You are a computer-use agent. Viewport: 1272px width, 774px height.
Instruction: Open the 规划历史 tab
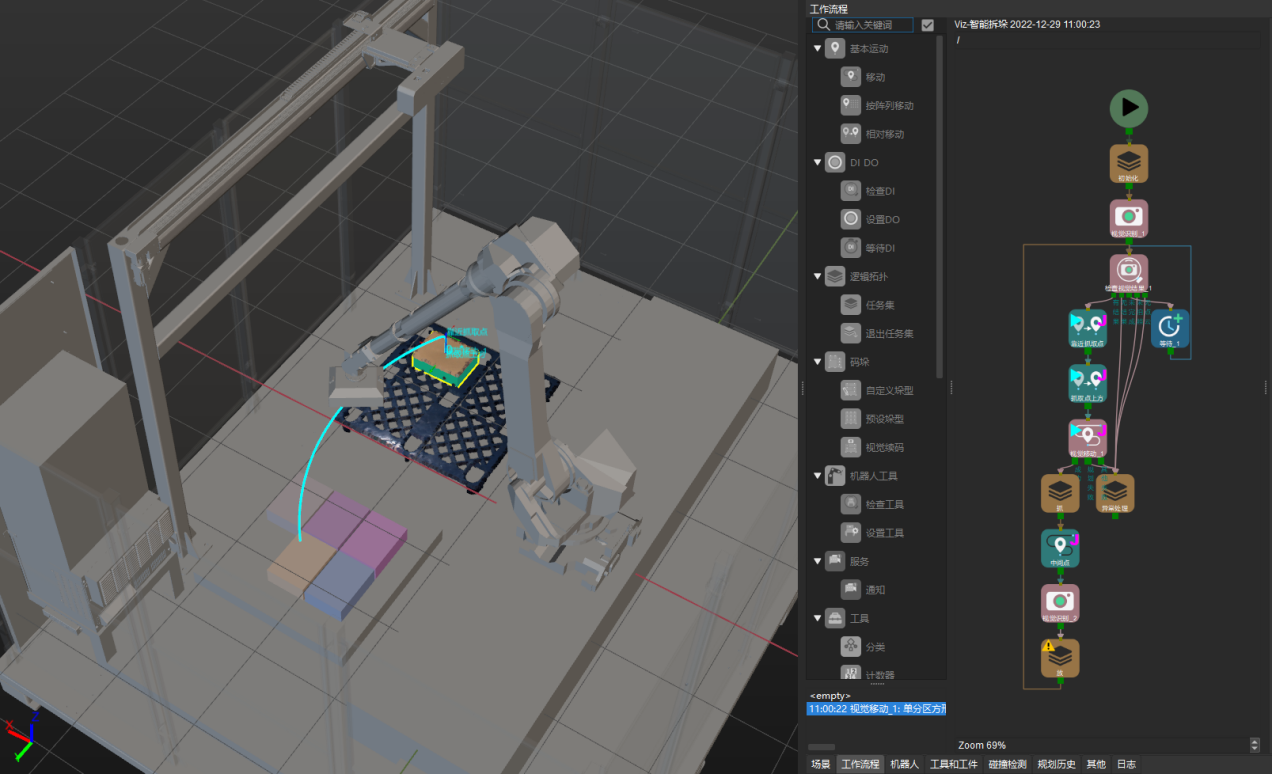[x=1056, y=764]
